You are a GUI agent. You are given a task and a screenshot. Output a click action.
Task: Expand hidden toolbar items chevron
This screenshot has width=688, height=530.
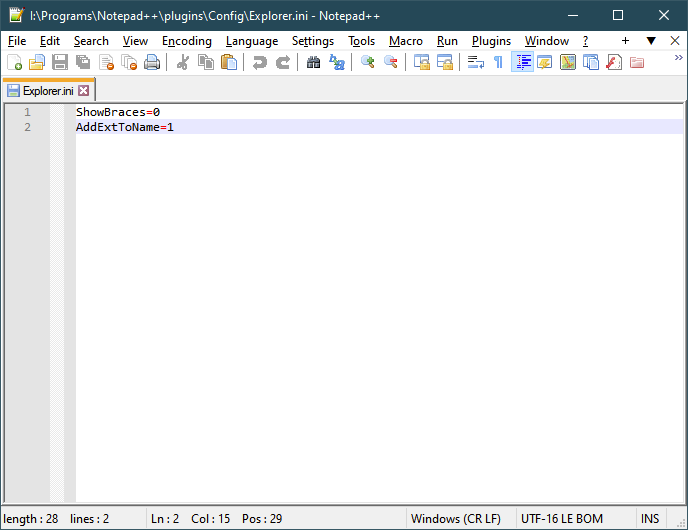tap(678, 57)
